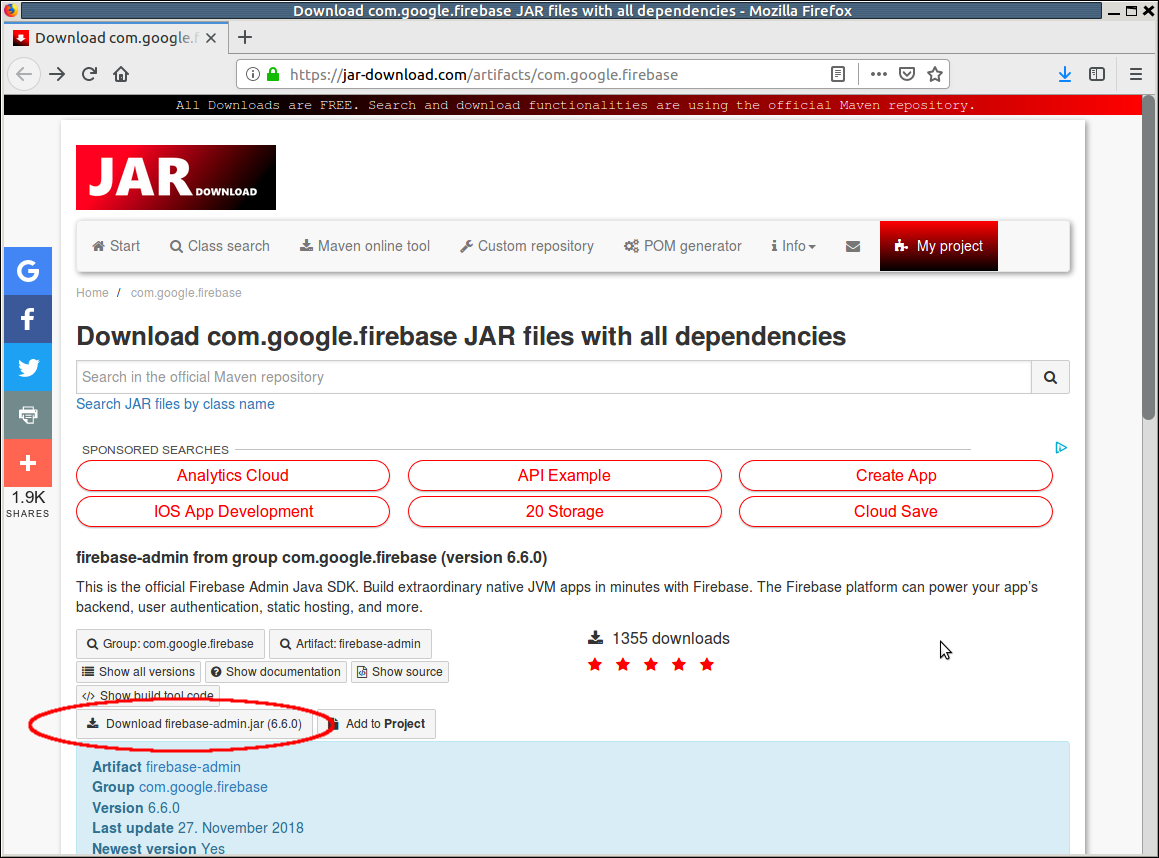1159x858 pixels.
Task: Rate with the fifth red star
Action: click(x=707, y=665)
